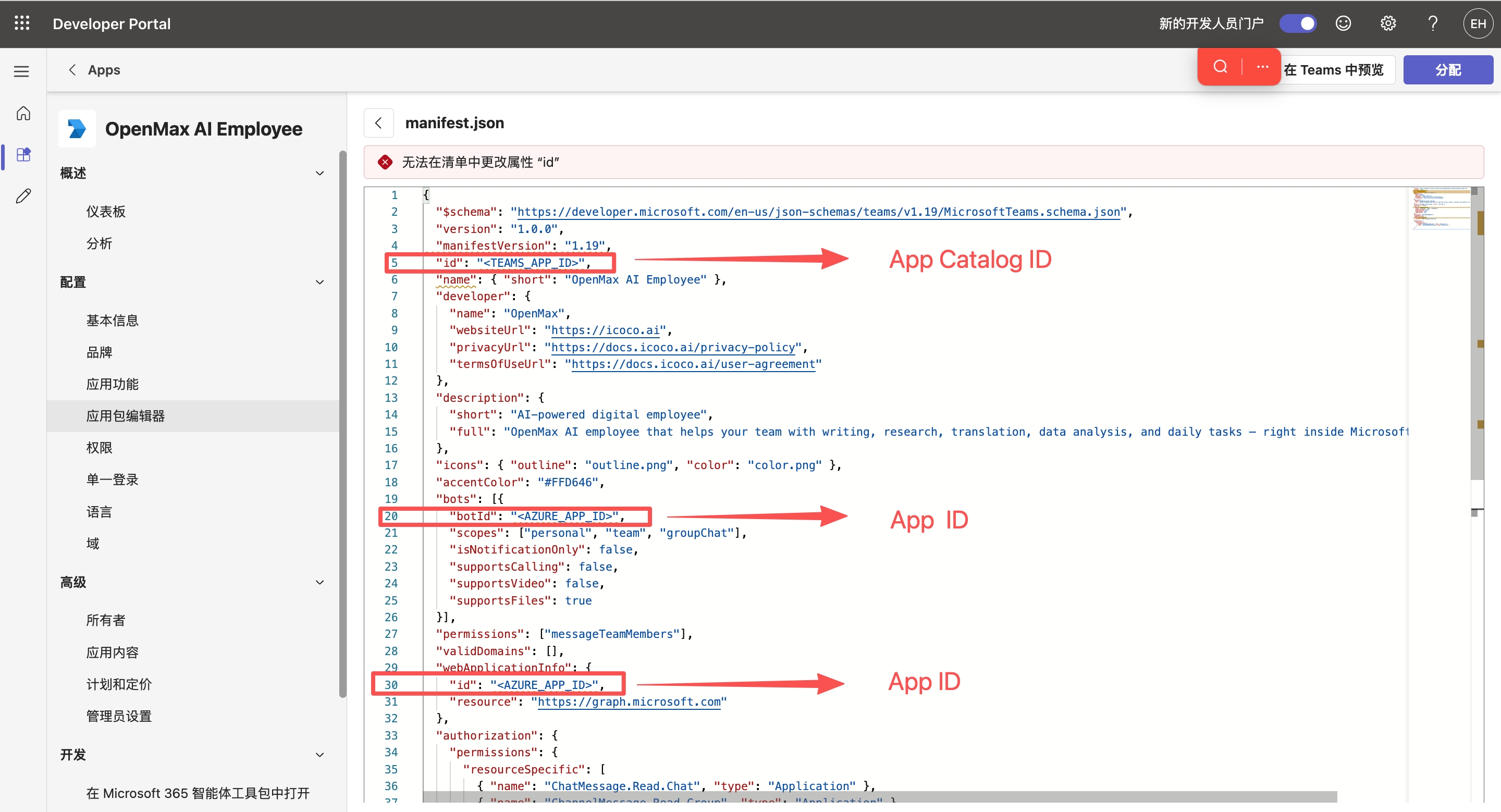This screenshot has height=812, width=1501.
Task: Click the code minimap preview
Action: [1441, 208]
